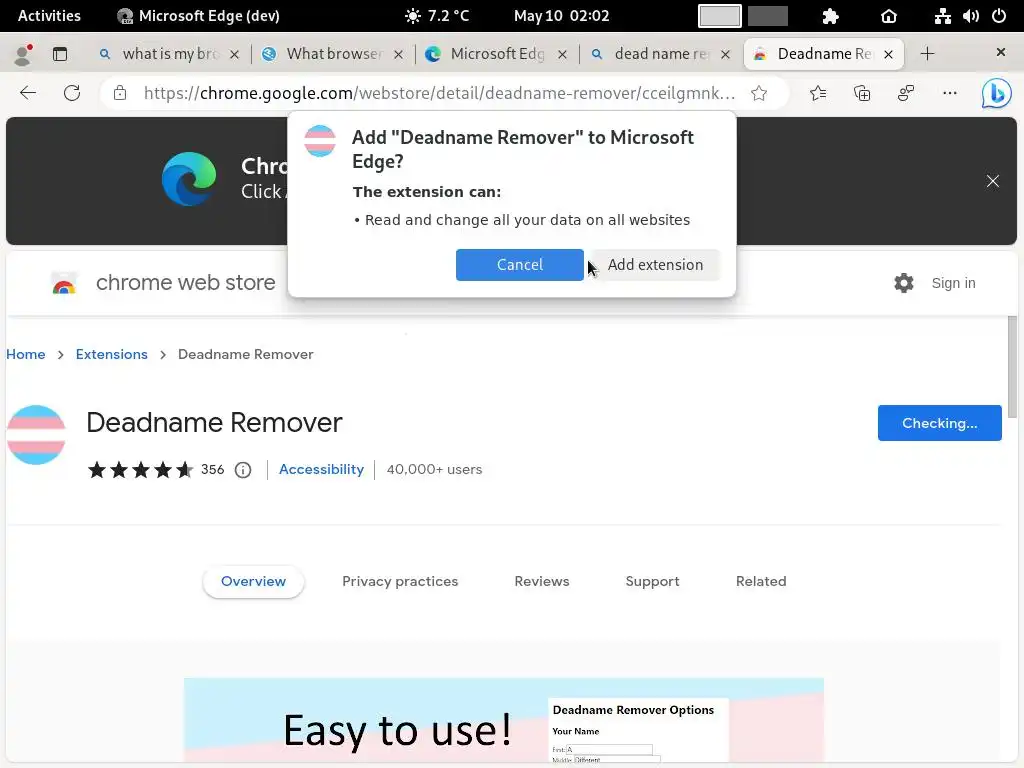Open the 'Easy to use!' screenshot
The width and height of the screenshot is (1024, 768).
tap(504, 721)
